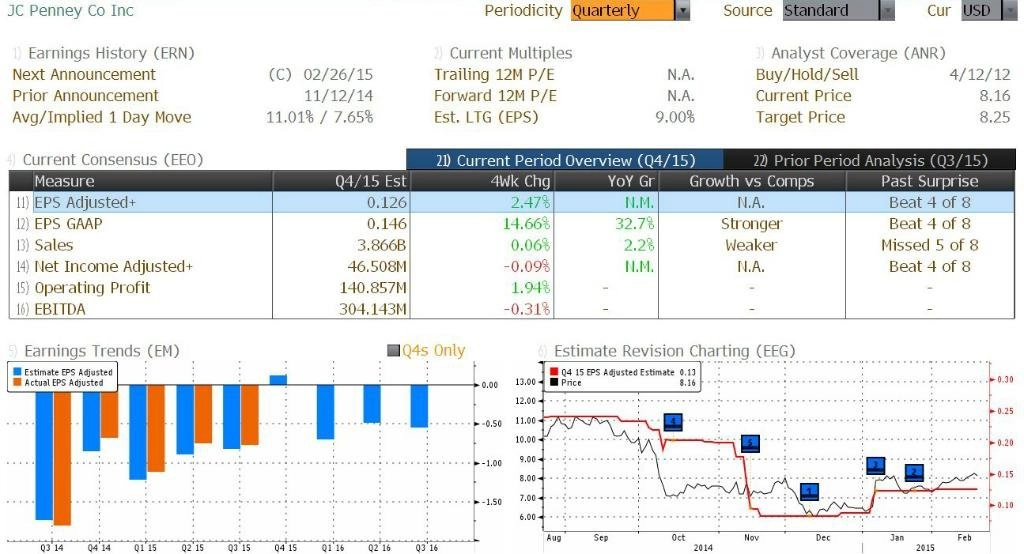
Task: Click the USD currency field
Action: pos(980,10)
